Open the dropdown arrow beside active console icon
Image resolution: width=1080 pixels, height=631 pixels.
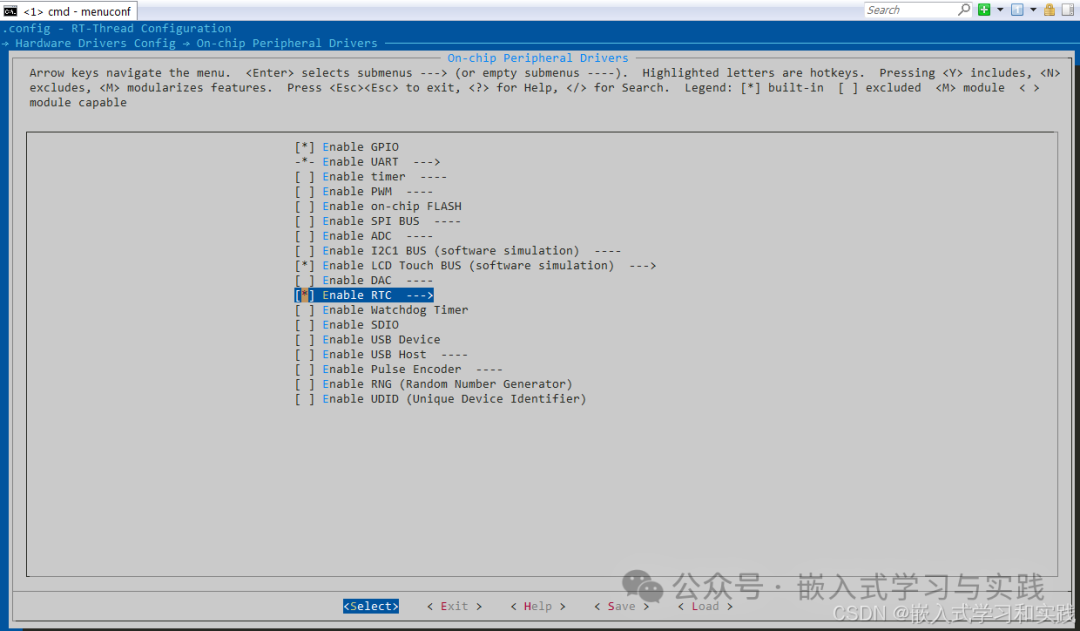(x=1033, y=10)
